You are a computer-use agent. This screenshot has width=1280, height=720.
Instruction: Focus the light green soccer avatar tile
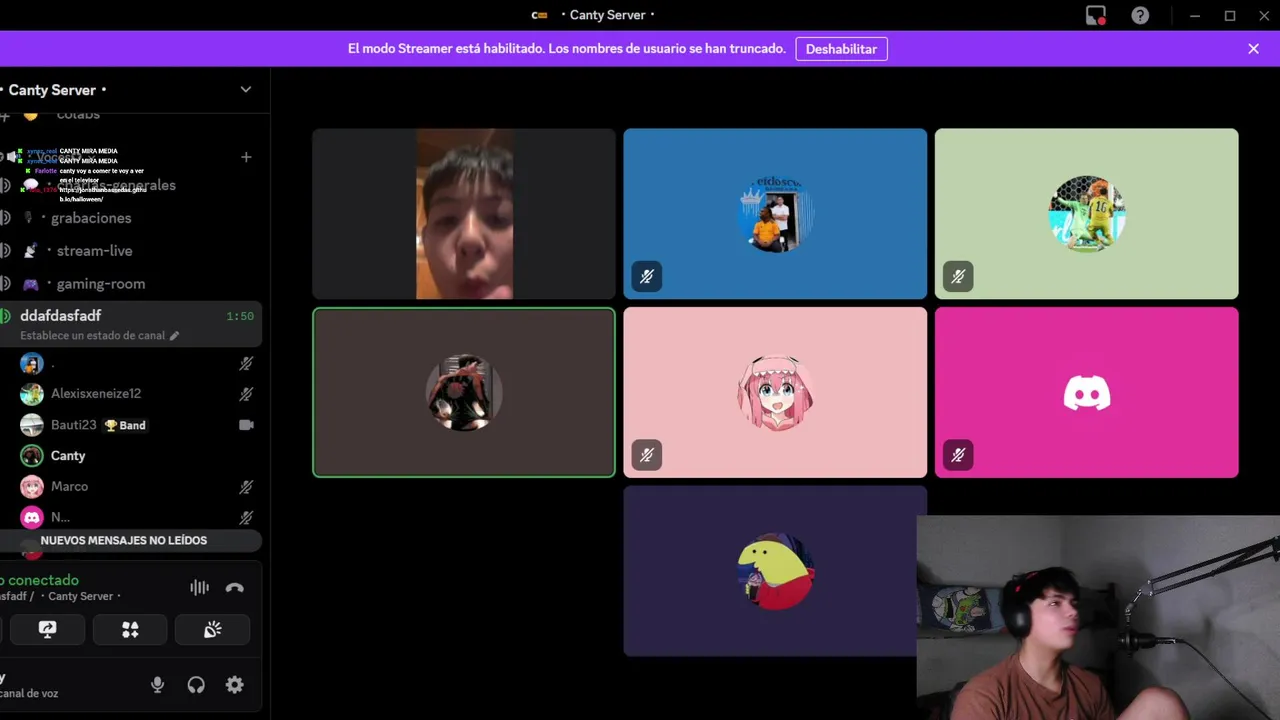point(1086,214)
